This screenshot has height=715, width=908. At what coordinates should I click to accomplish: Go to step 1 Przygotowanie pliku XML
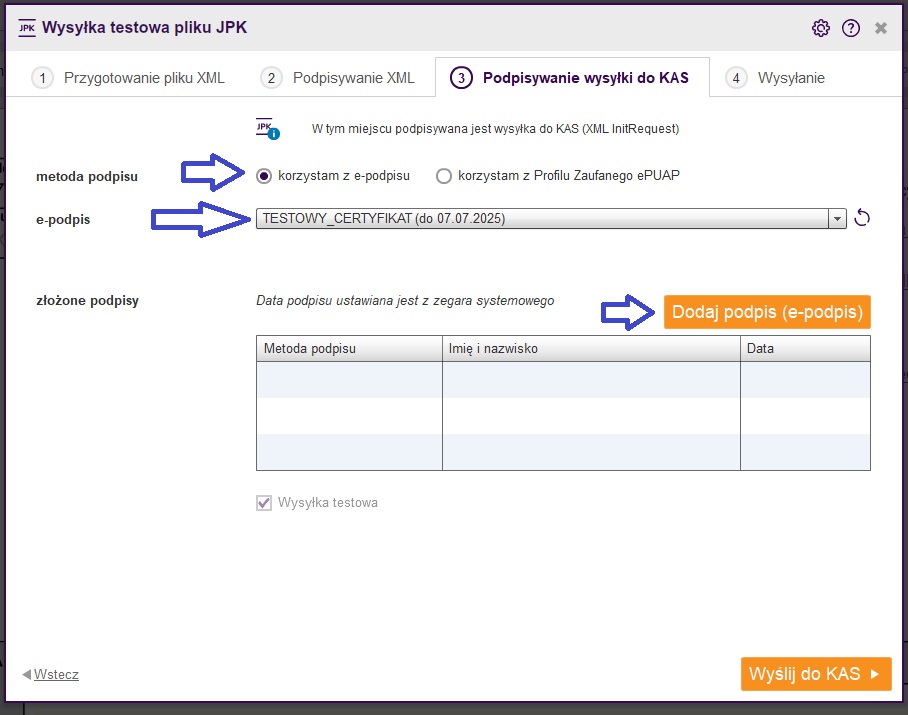128,78
